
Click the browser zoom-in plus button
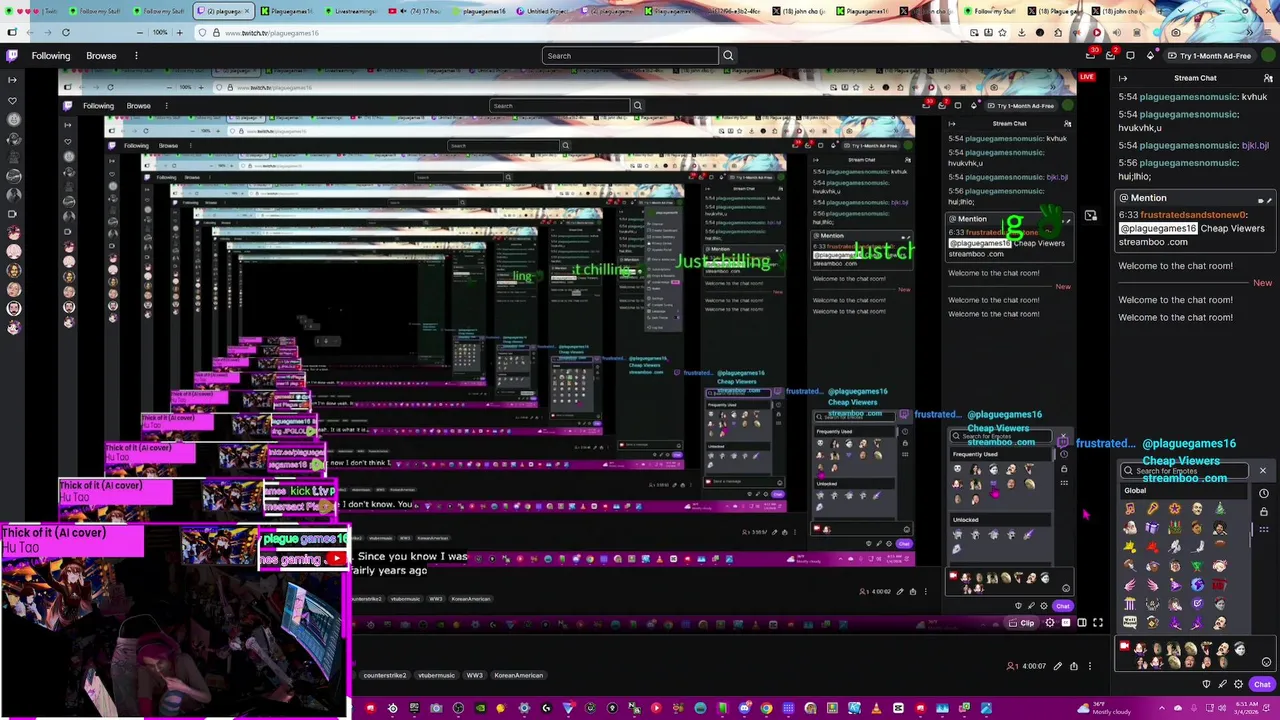[x=180, y=32]
